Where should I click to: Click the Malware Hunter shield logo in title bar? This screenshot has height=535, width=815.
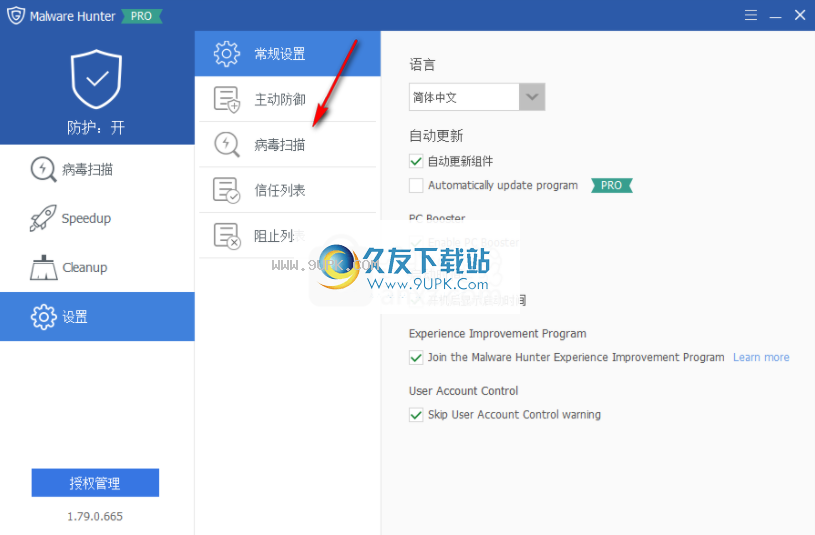click(16, 15)
